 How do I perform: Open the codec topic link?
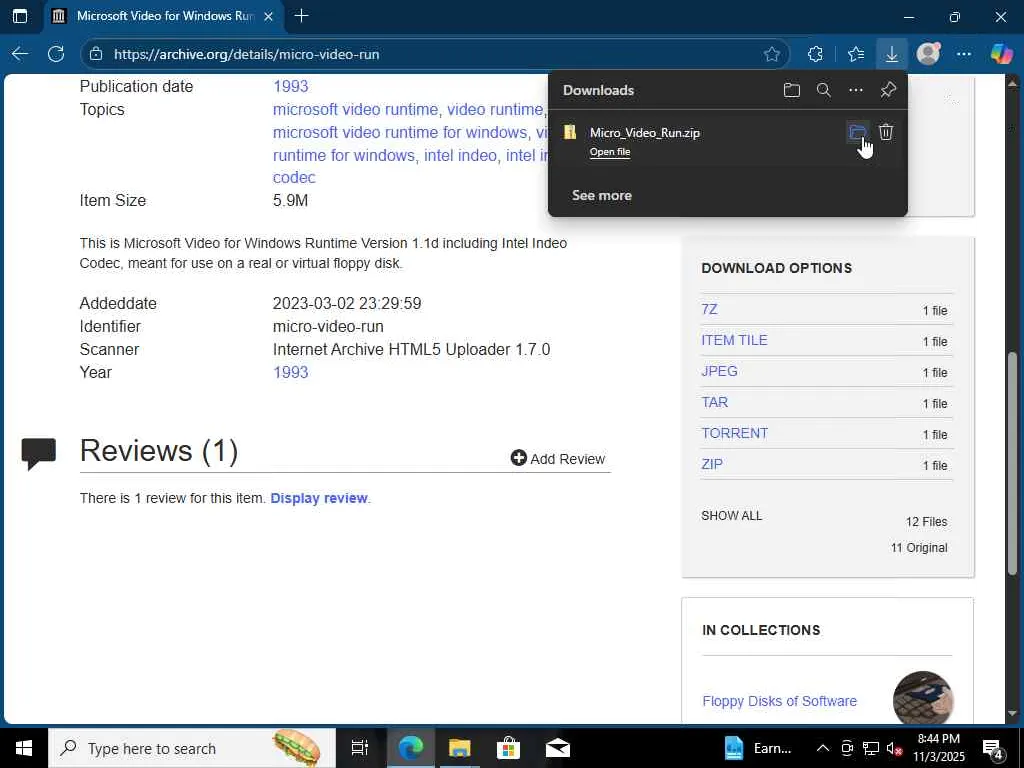(294, 177)
